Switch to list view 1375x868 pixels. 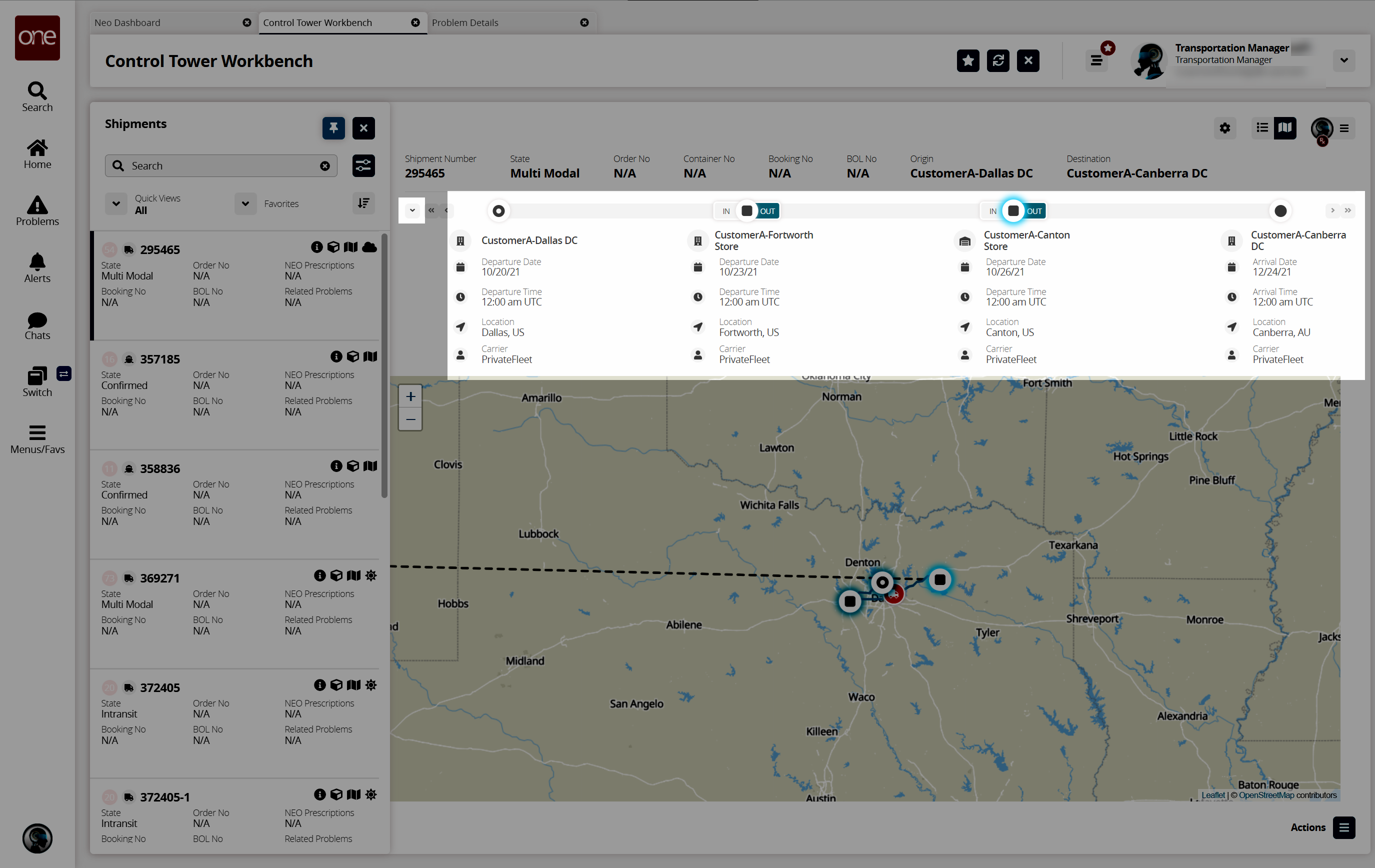tap(1262, 128)
